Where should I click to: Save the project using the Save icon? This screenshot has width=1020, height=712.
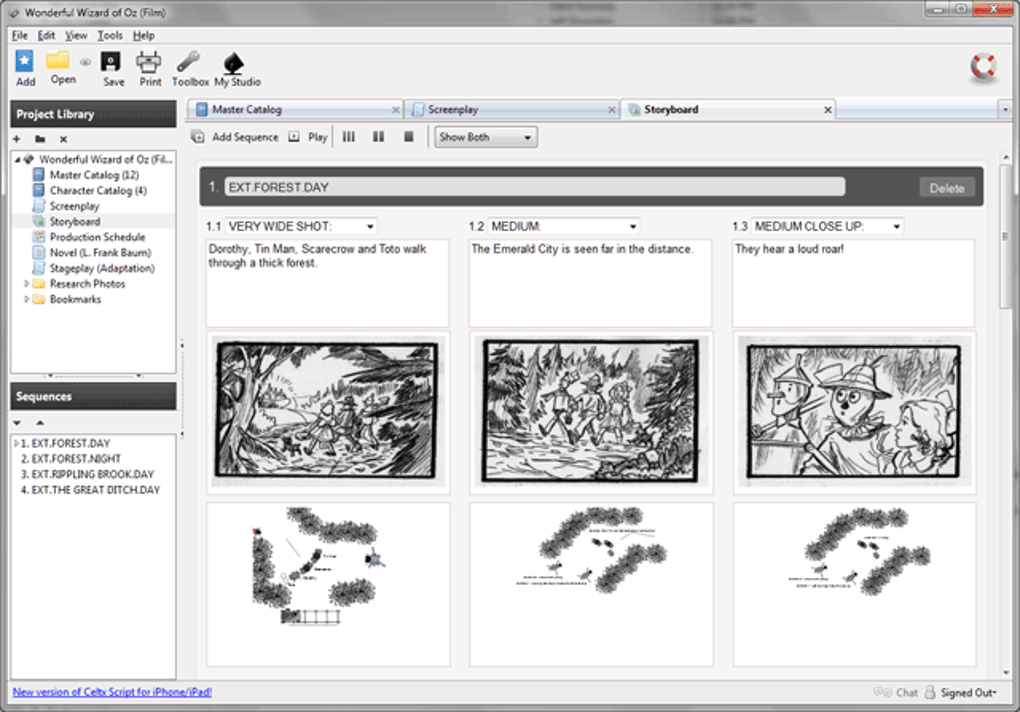(111, 62)
